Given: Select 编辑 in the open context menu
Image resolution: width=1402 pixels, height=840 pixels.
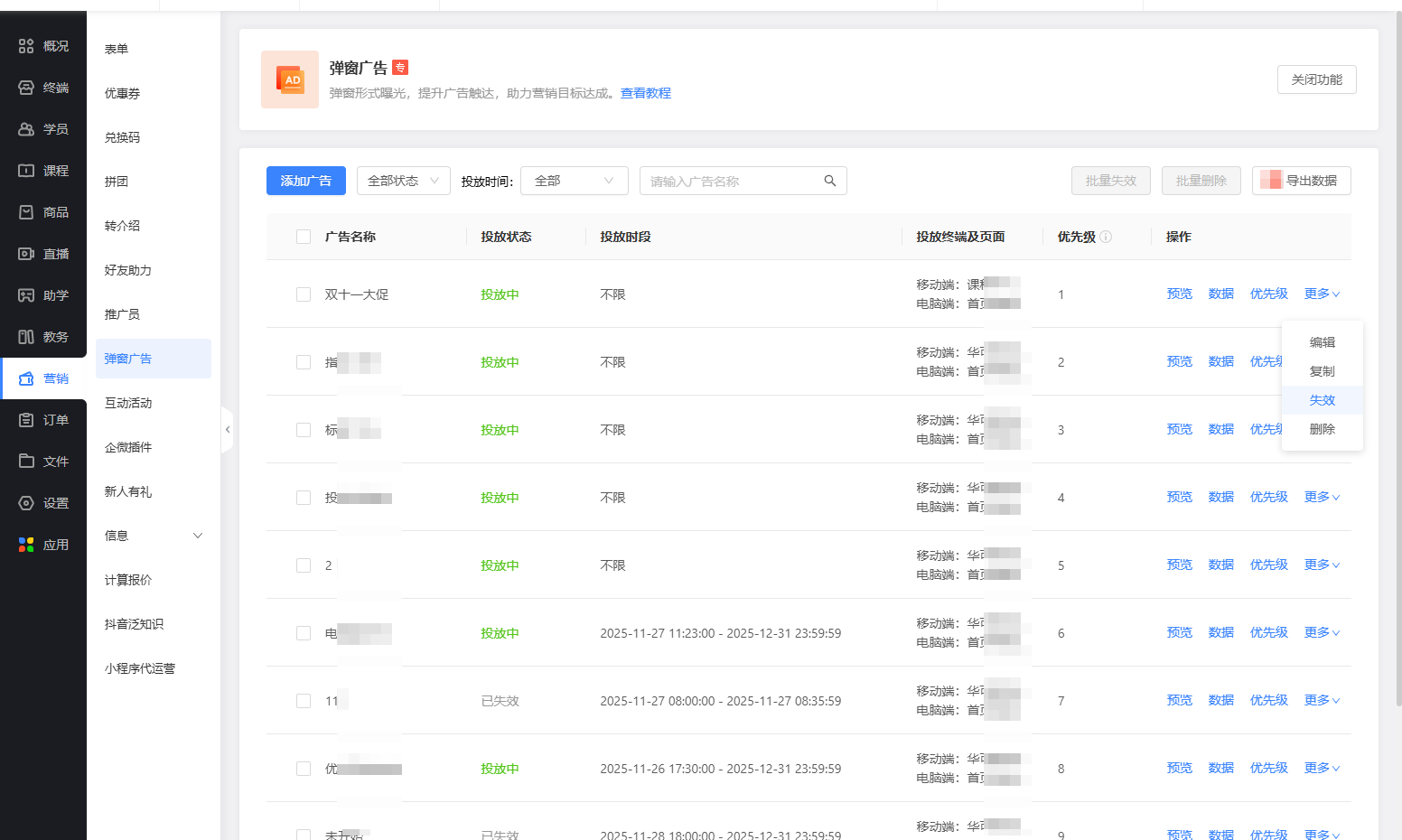Looking at the screenshot, I should (1322, 342).
